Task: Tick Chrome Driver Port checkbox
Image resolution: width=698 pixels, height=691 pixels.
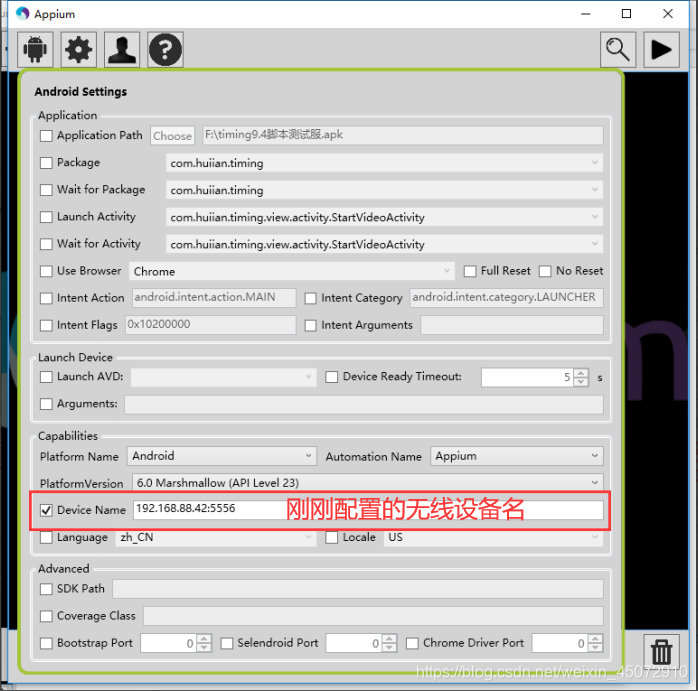Action: pyautogui.click(x=413, y=644)
